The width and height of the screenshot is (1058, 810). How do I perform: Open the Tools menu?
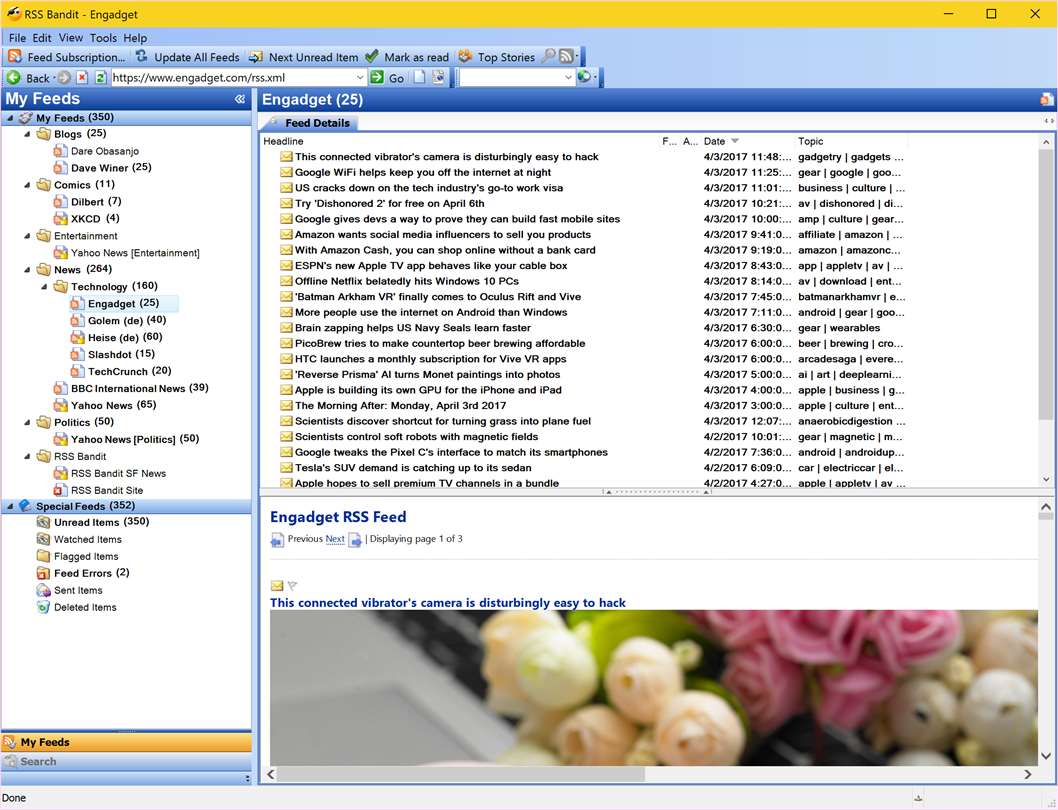[x=103, y=38]
